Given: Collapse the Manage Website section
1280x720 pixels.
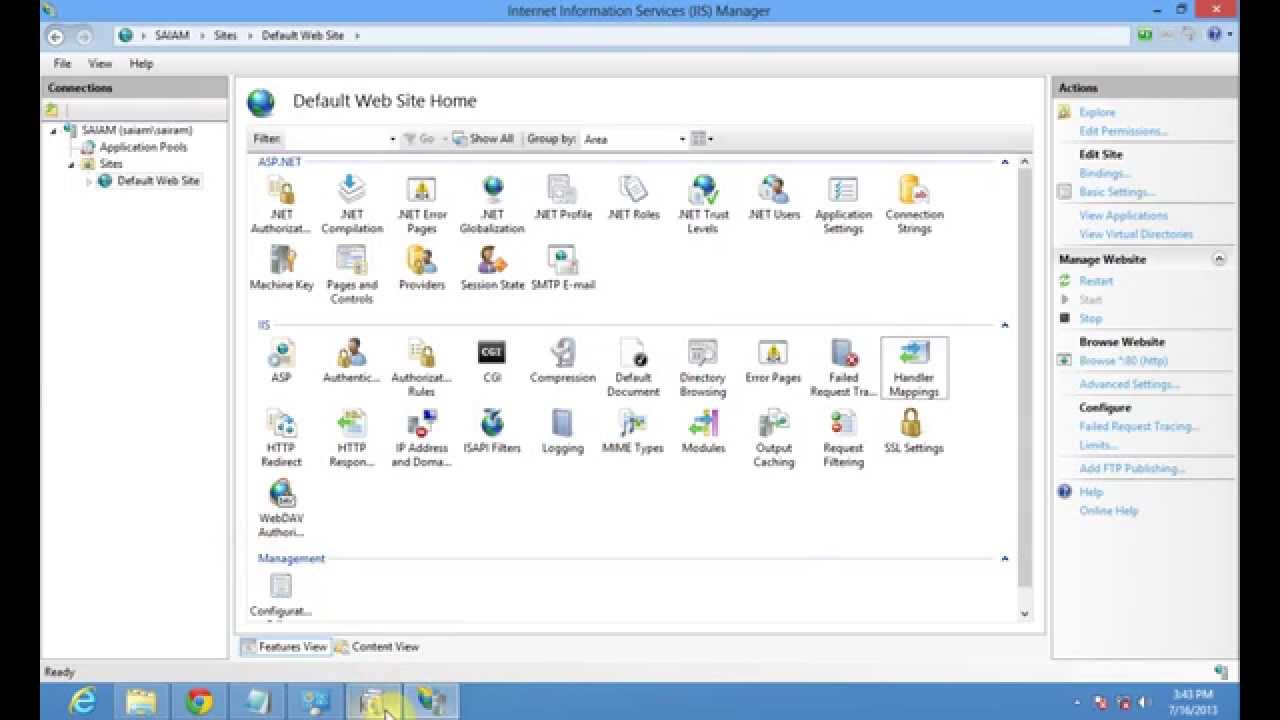Looking at the screenshot, I should [x=1219, y=259].
